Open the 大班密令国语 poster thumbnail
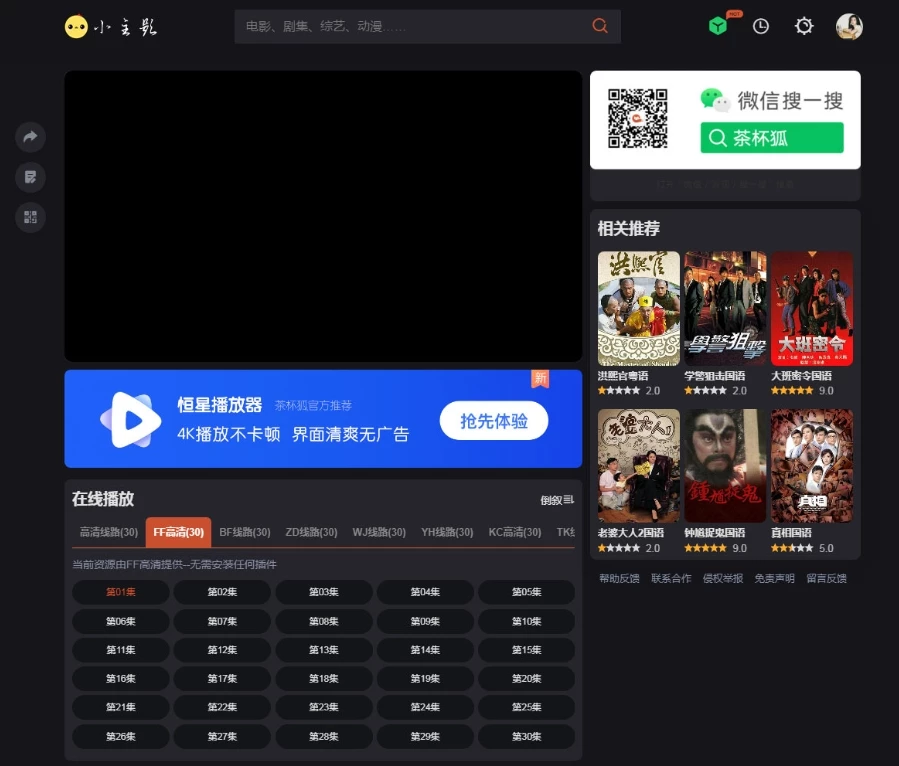Image resolution: width=899 pixels, height=766 pixels. click(811, 308)
